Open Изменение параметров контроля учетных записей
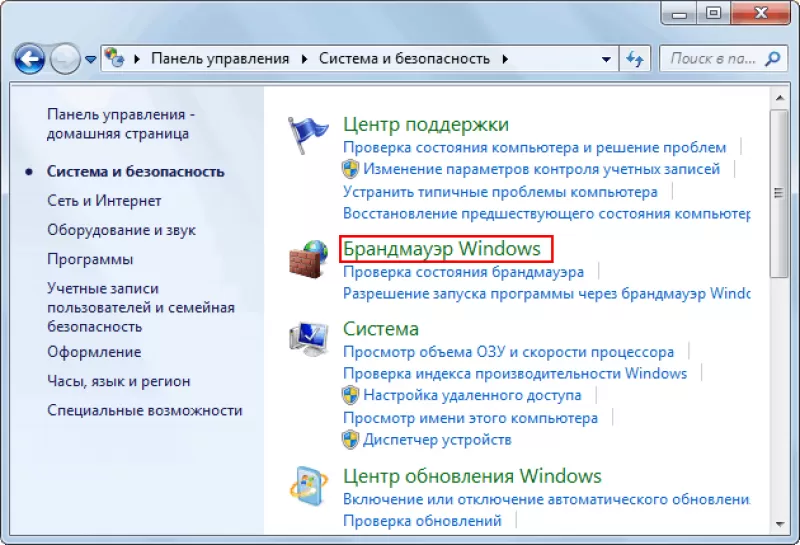Image resolution: width=800 pixels, height=545 pixels. [541, 169]
